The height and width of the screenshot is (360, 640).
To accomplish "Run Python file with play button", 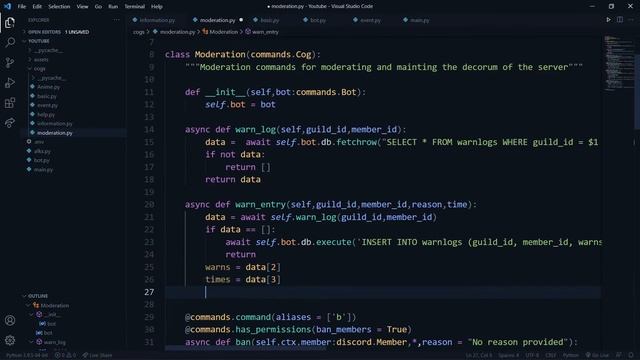I will coord(609,20).
